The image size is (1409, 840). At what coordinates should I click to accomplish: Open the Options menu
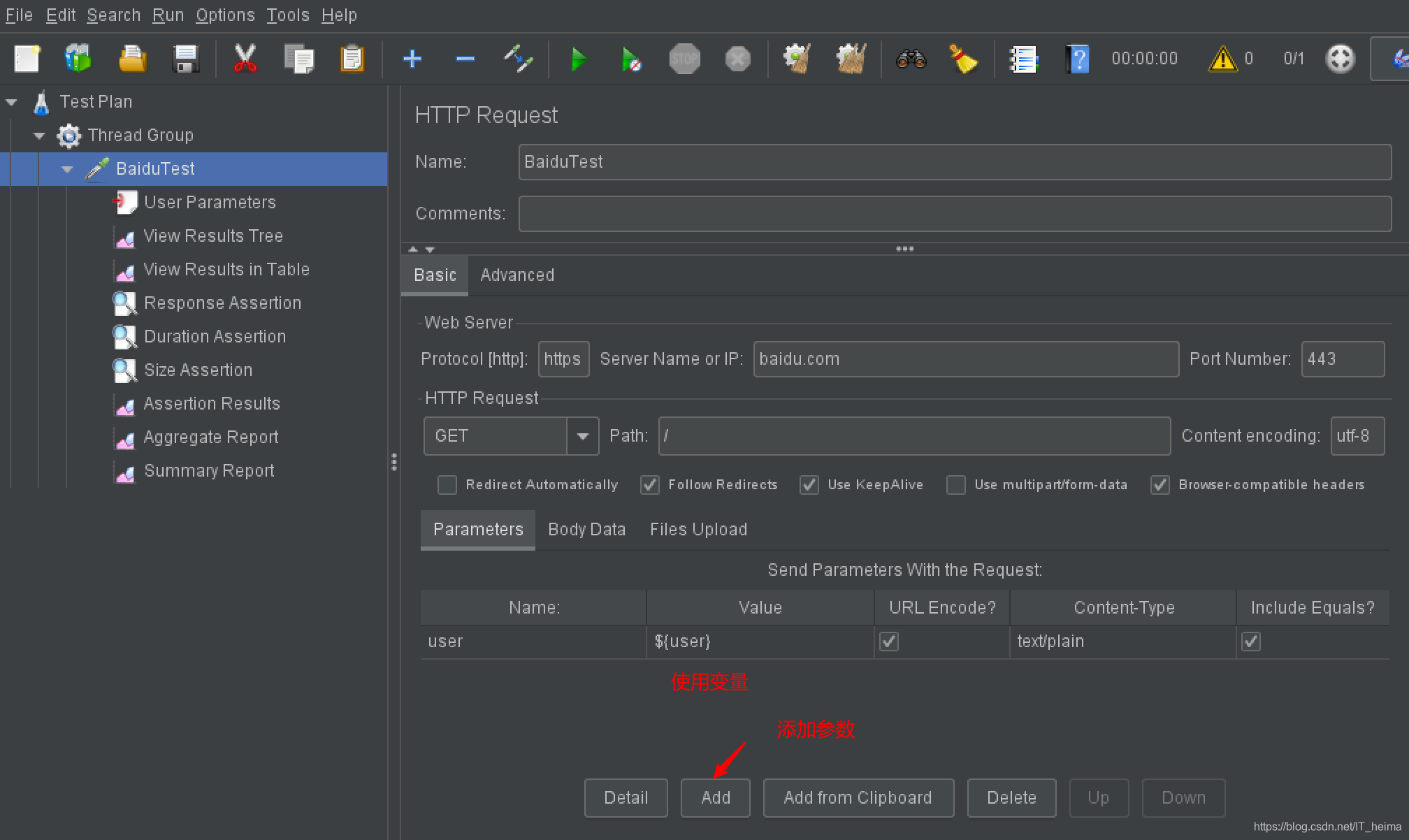pyautogui.click(x=225, y=15)
